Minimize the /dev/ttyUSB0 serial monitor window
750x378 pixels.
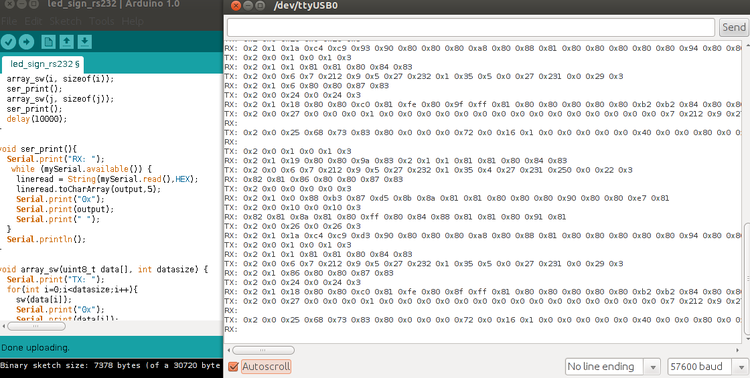coord(247,6)
